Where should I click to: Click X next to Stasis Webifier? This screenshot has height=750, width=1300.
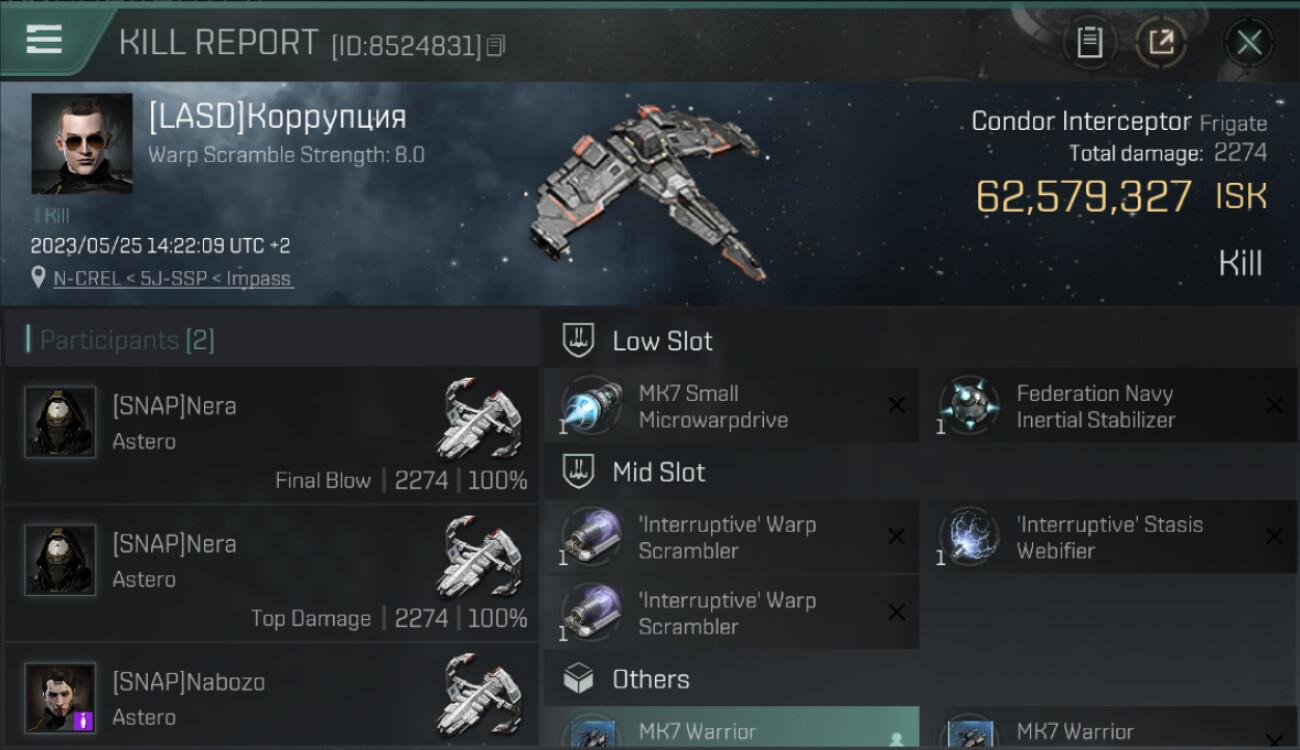coord(1274,536)
